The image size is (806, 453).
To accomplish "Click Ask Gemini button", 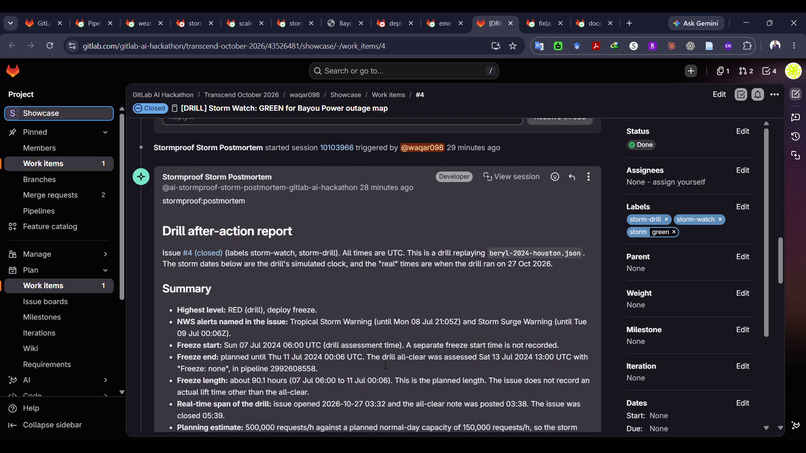I will pos(696,23).
